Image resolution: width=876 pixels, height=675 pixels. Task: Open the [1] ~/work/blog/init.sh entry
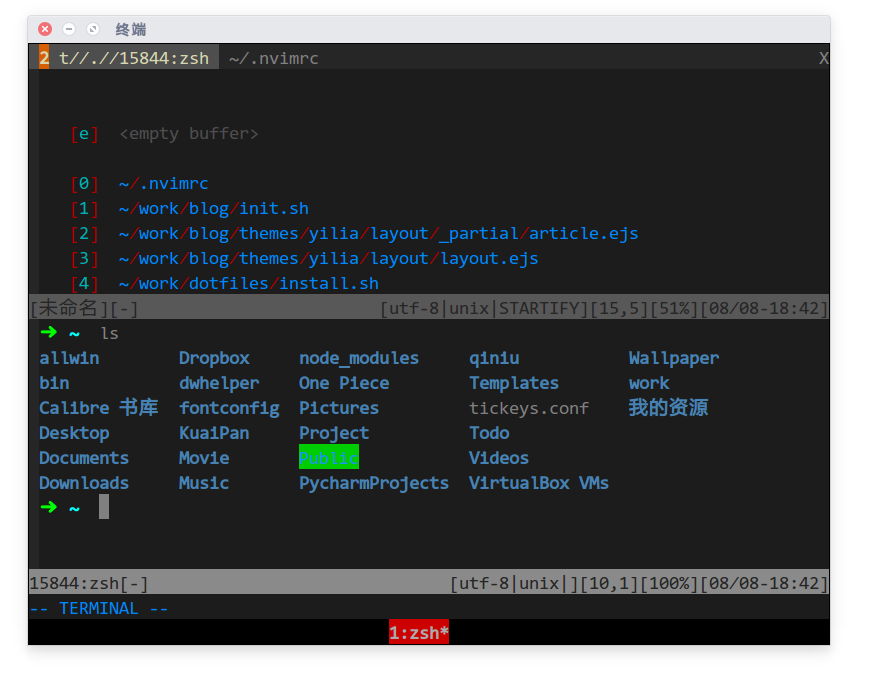[190, 208]
